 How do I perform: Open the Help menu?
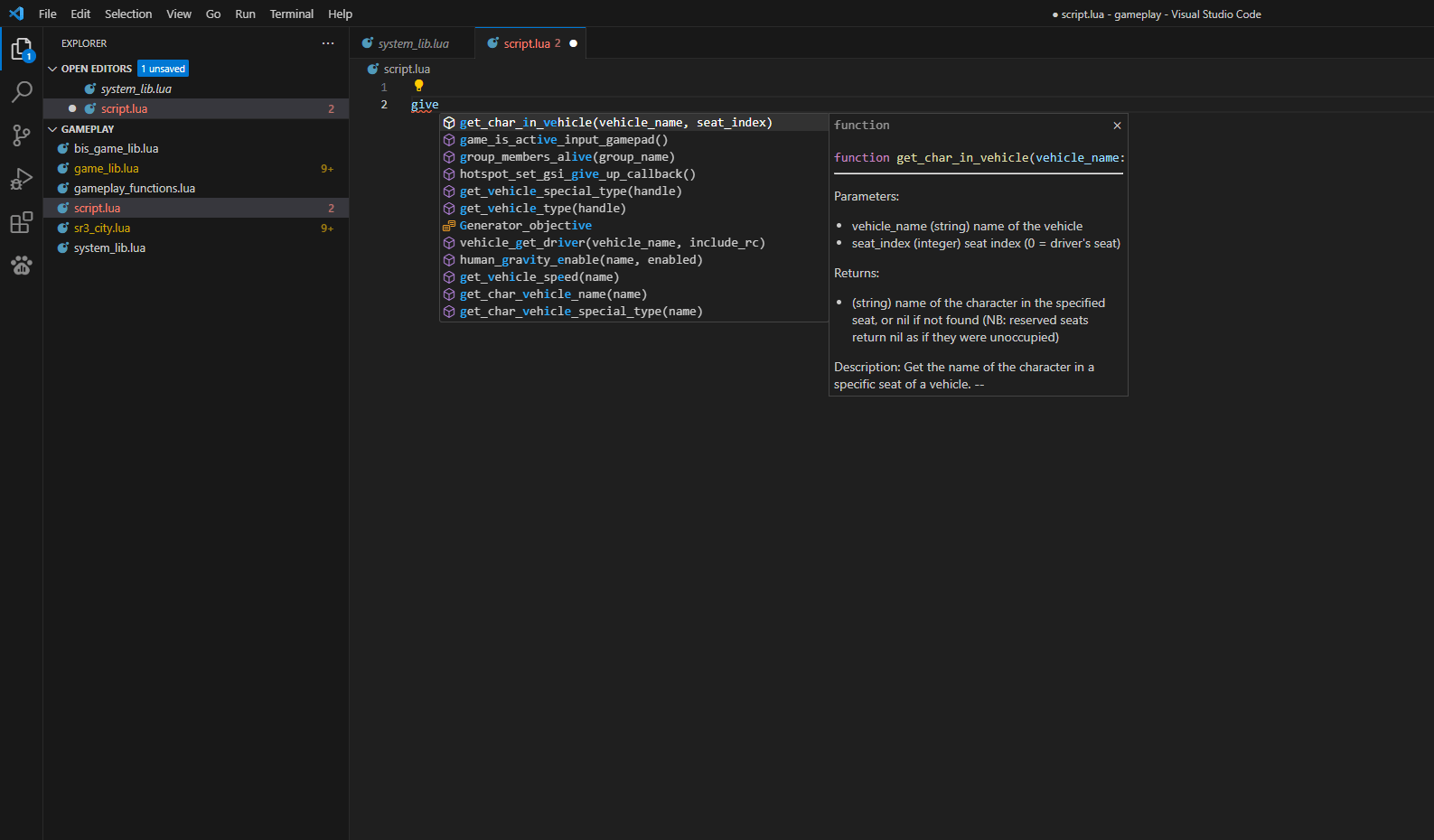coord(340,14)
